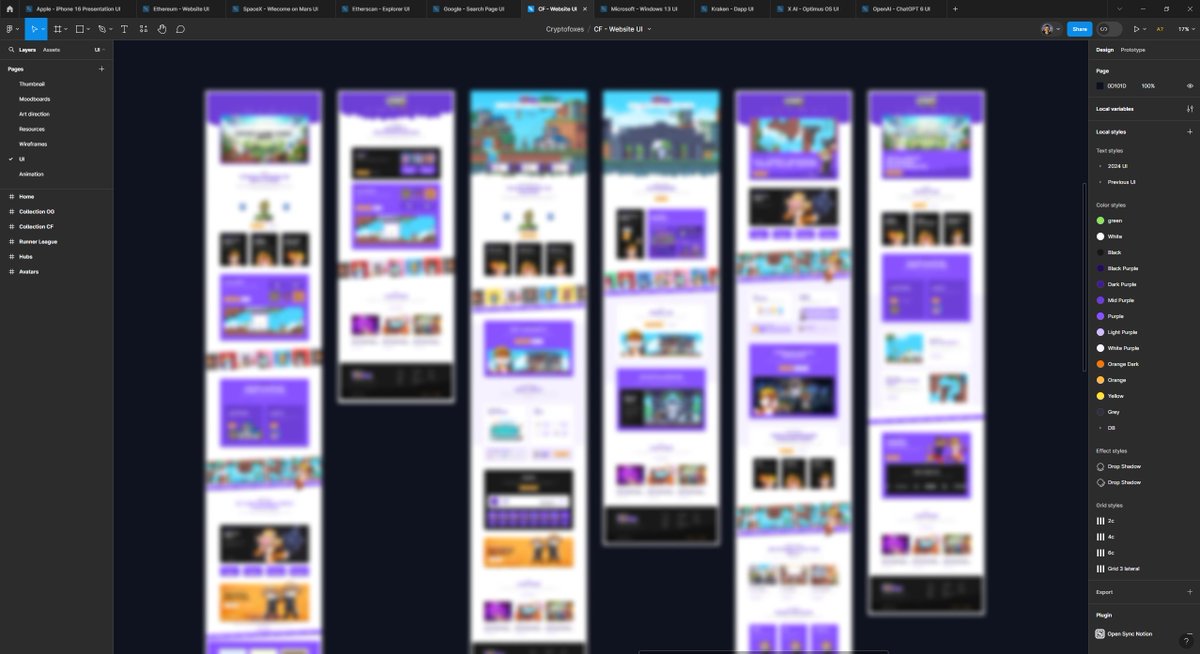Click the green color style swatch

(x=1100, y=220)
